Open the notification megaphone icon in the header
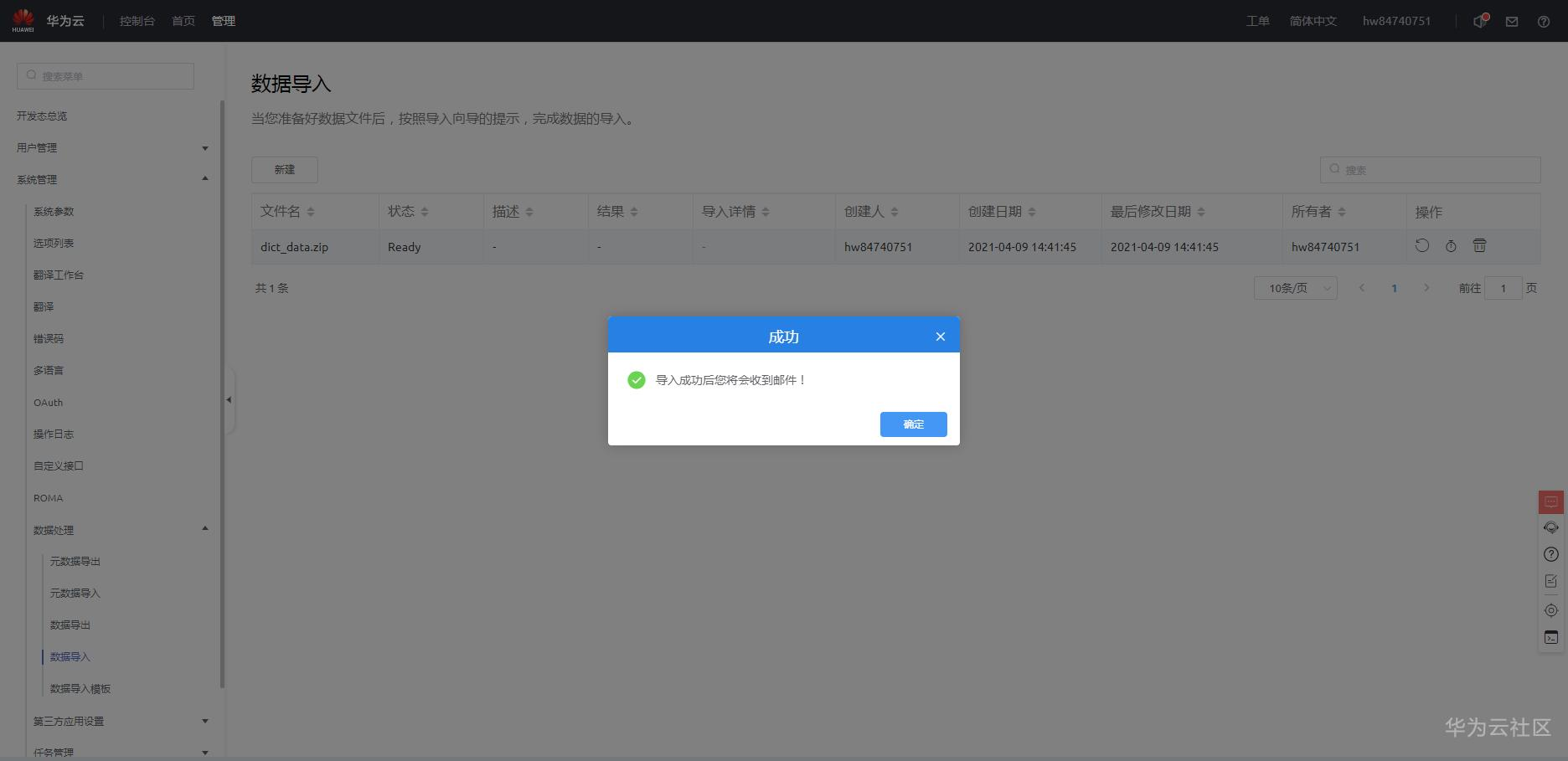Image resolution: width=1568 pixels, height=761 pixels. [1480, 21]
